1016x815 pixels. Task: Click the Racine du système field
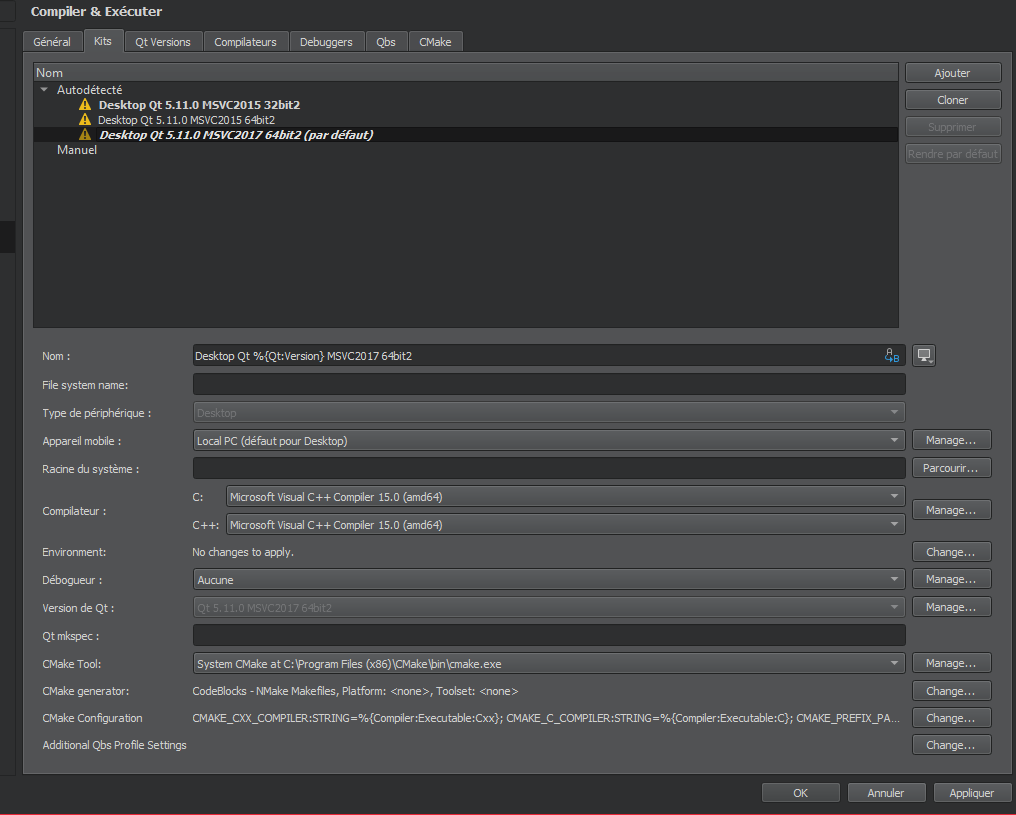click(549, 468)
